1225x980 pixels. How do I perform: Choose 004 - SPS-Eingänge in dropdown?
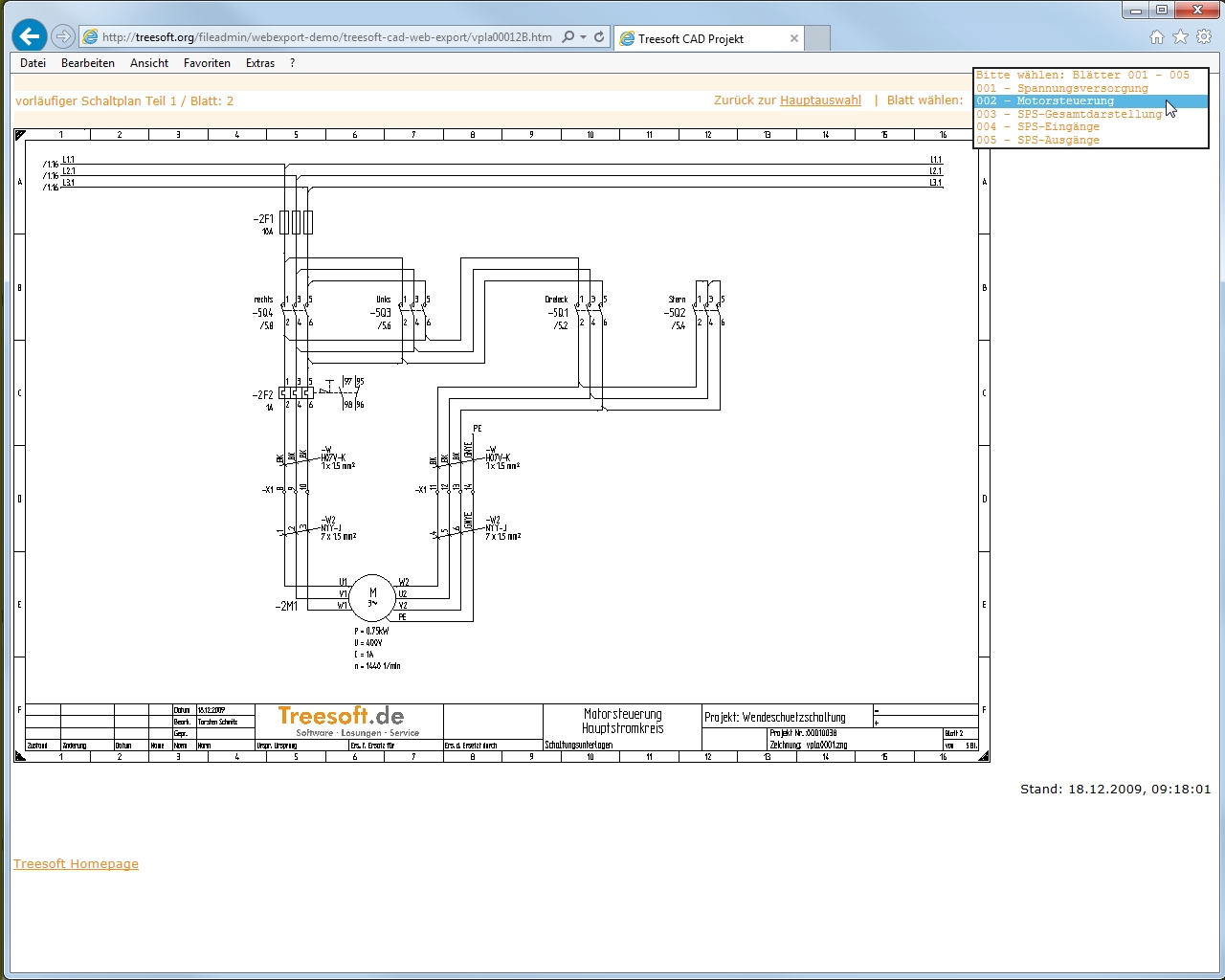[1038, 126]
